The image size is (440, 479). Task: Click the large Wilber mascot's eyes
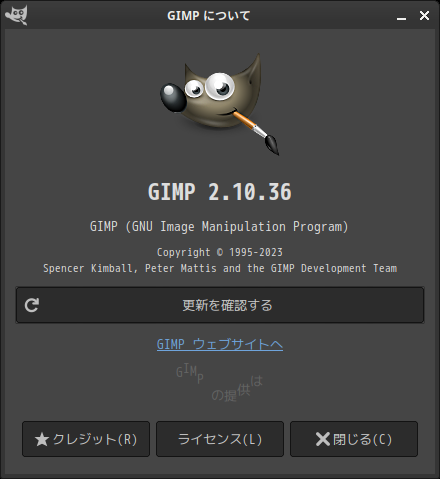[x=210, y=86]
